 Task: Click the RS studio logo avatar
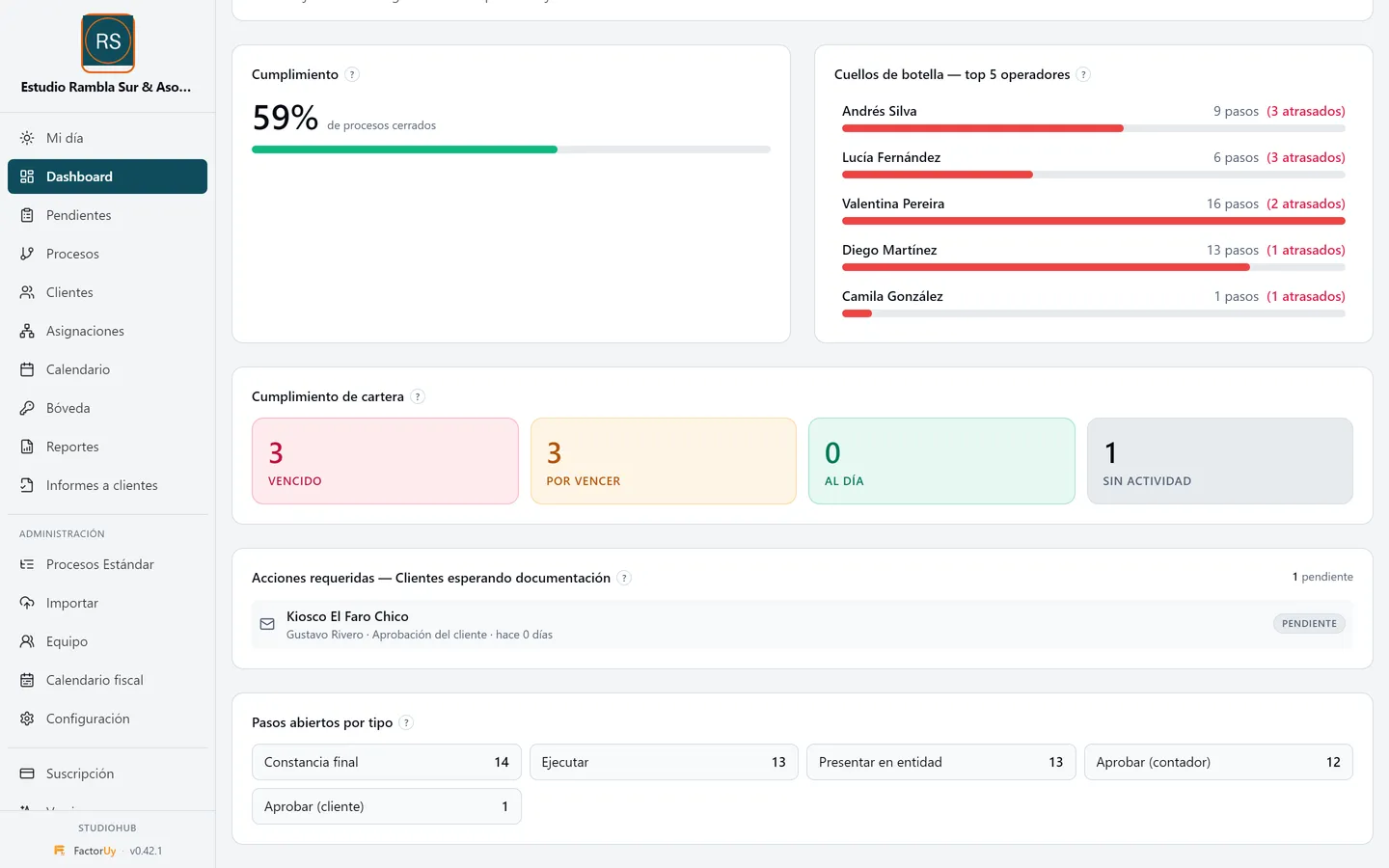point(108,42)
